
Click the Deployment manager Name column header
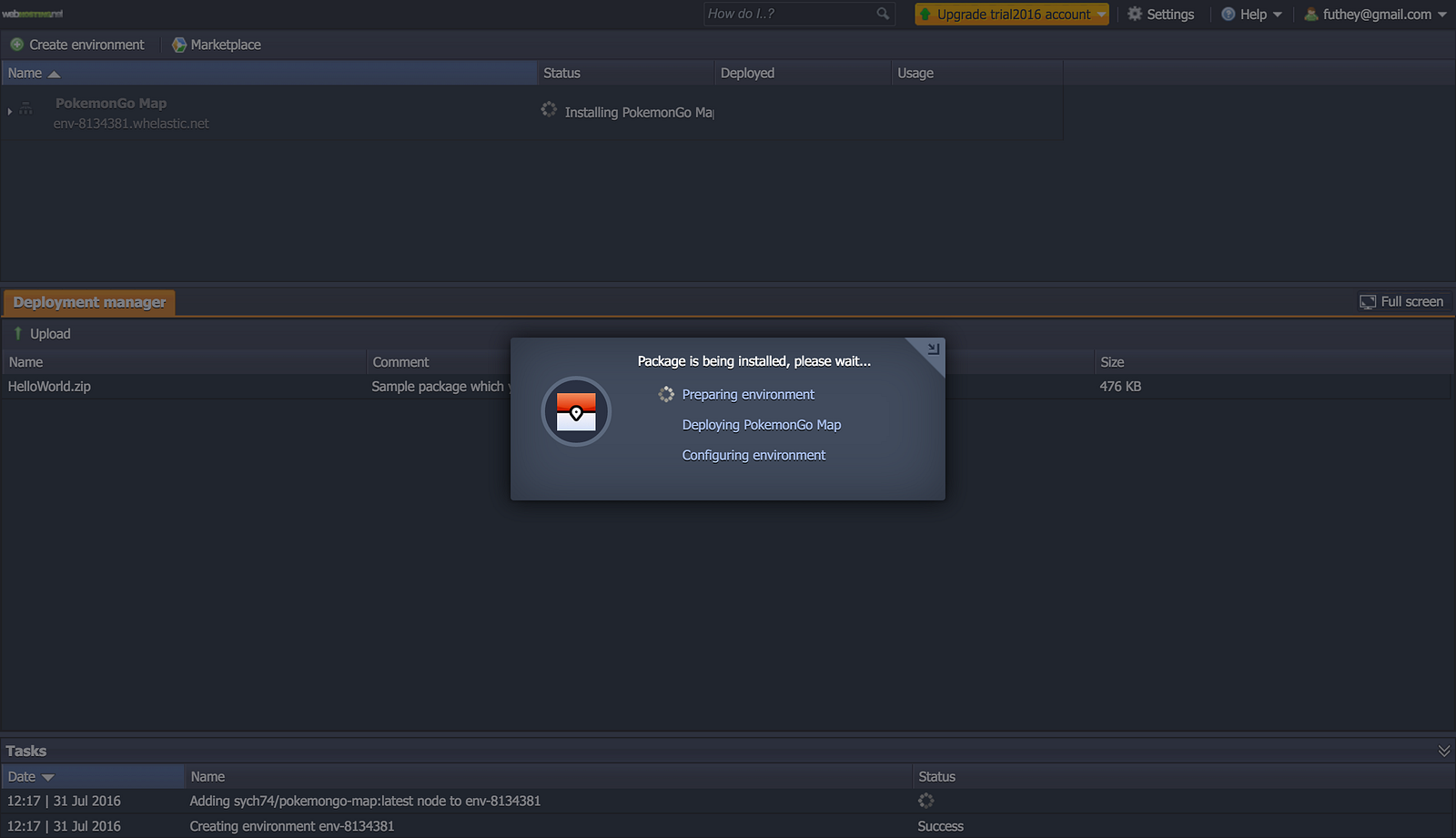point(184,362)
